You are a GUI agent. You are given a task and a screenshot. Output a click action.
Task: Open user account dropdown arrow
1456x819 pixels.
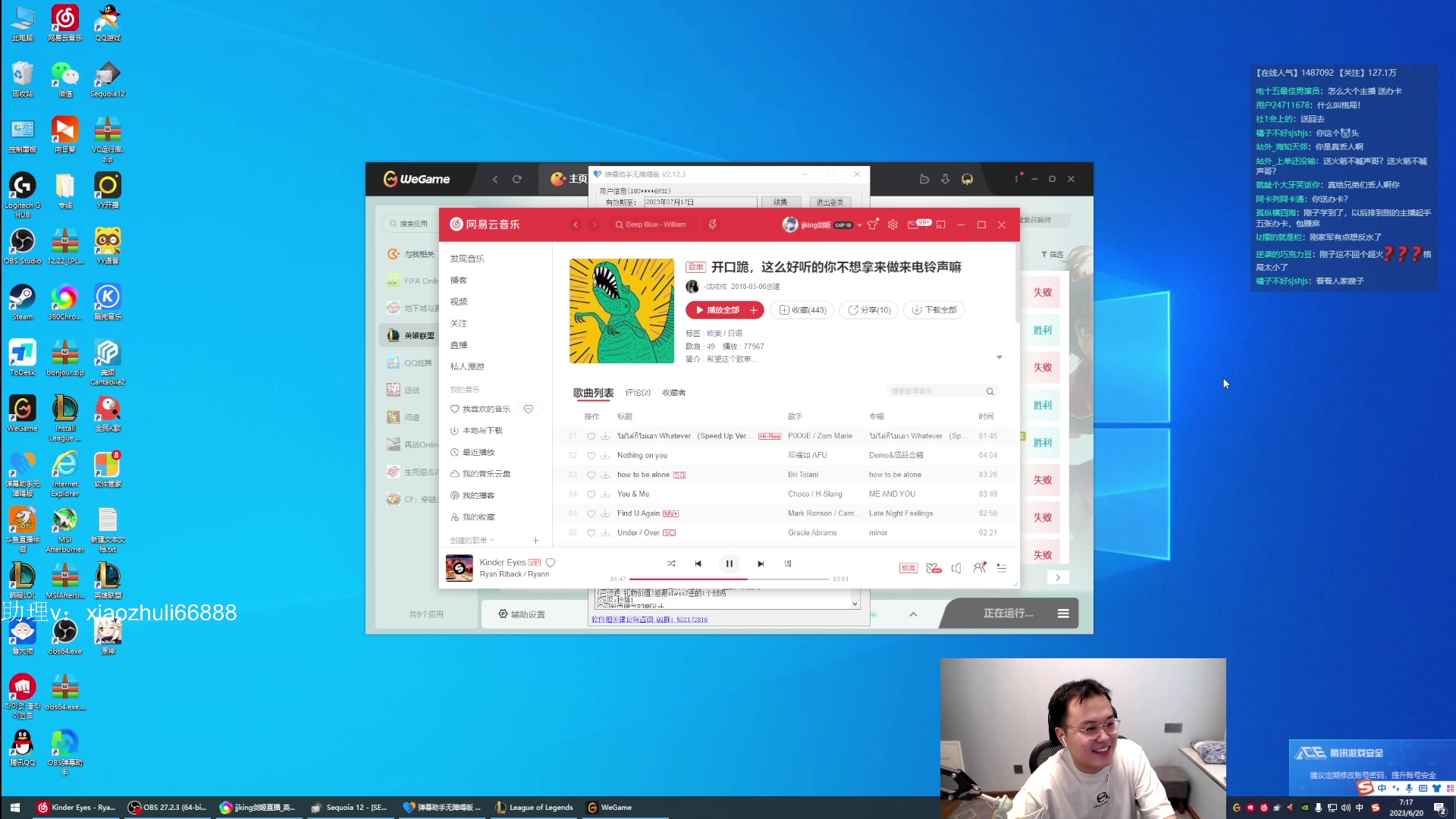point(859,225)
